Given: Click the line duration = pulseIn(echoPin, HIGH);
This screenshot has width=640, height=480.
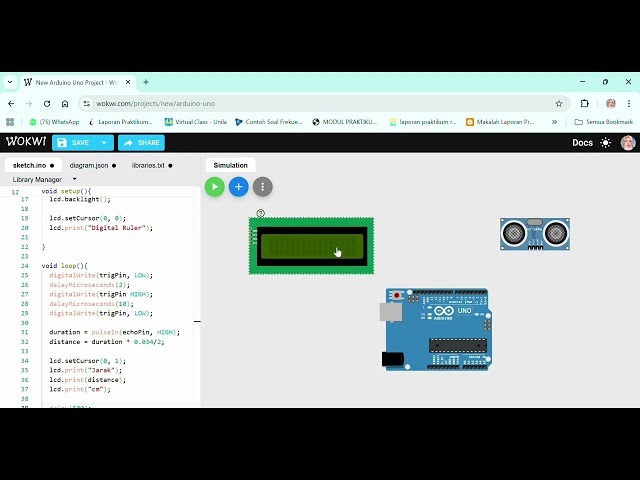Looking at the screenshot, I should (114, 332).
